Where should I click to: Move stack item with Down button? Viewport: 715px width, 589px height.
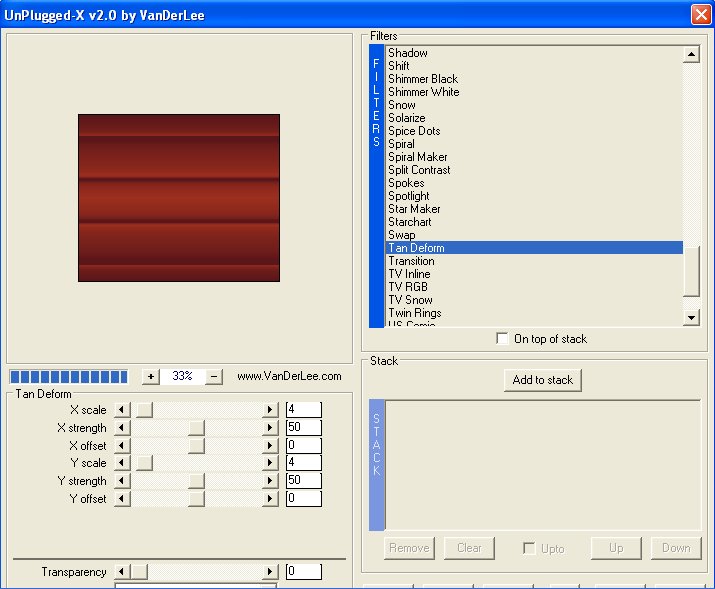point(676,548)
